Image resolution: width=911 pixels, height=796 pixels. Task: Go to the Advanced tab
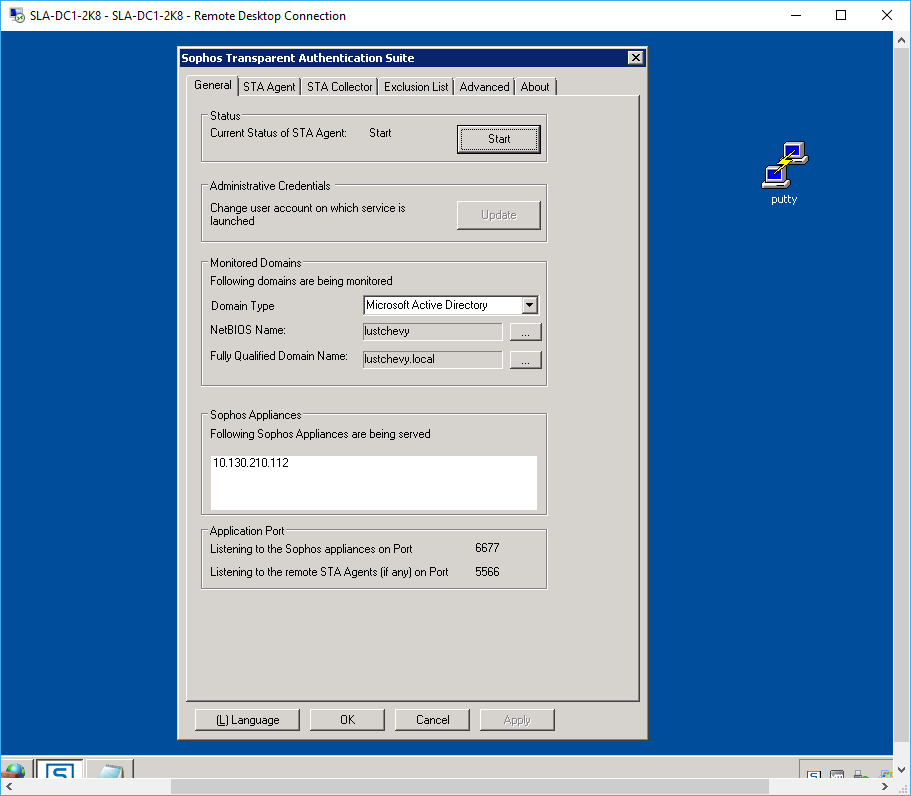pos(484,87)
